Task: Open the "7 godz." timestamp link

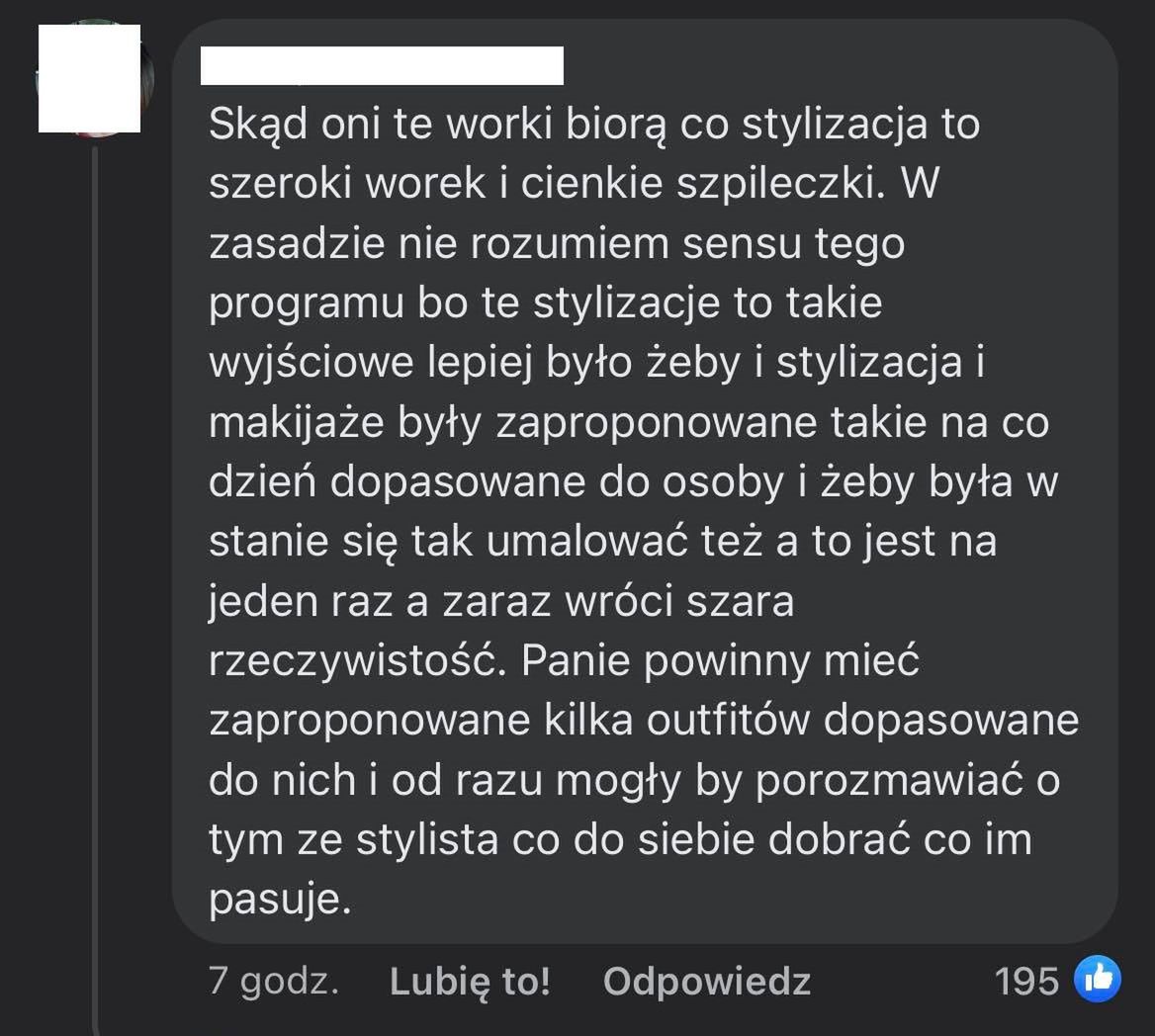Action: click(x=274, y=981)
